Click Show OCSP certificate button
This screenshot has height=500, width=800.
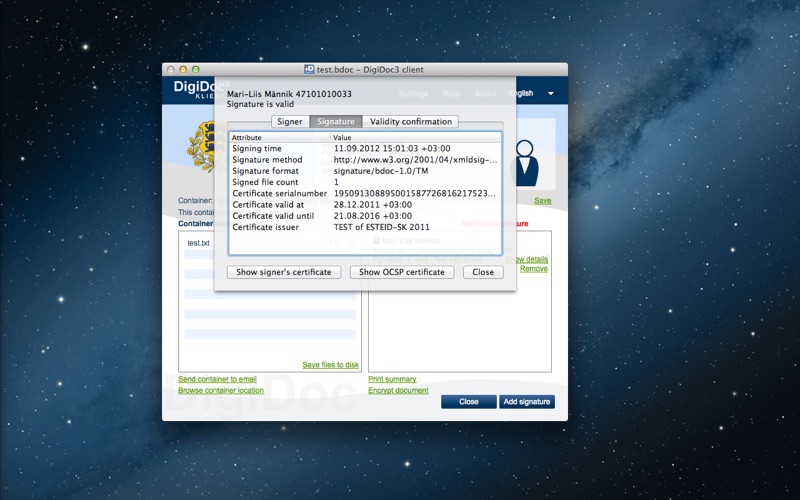tap(402, 272)
